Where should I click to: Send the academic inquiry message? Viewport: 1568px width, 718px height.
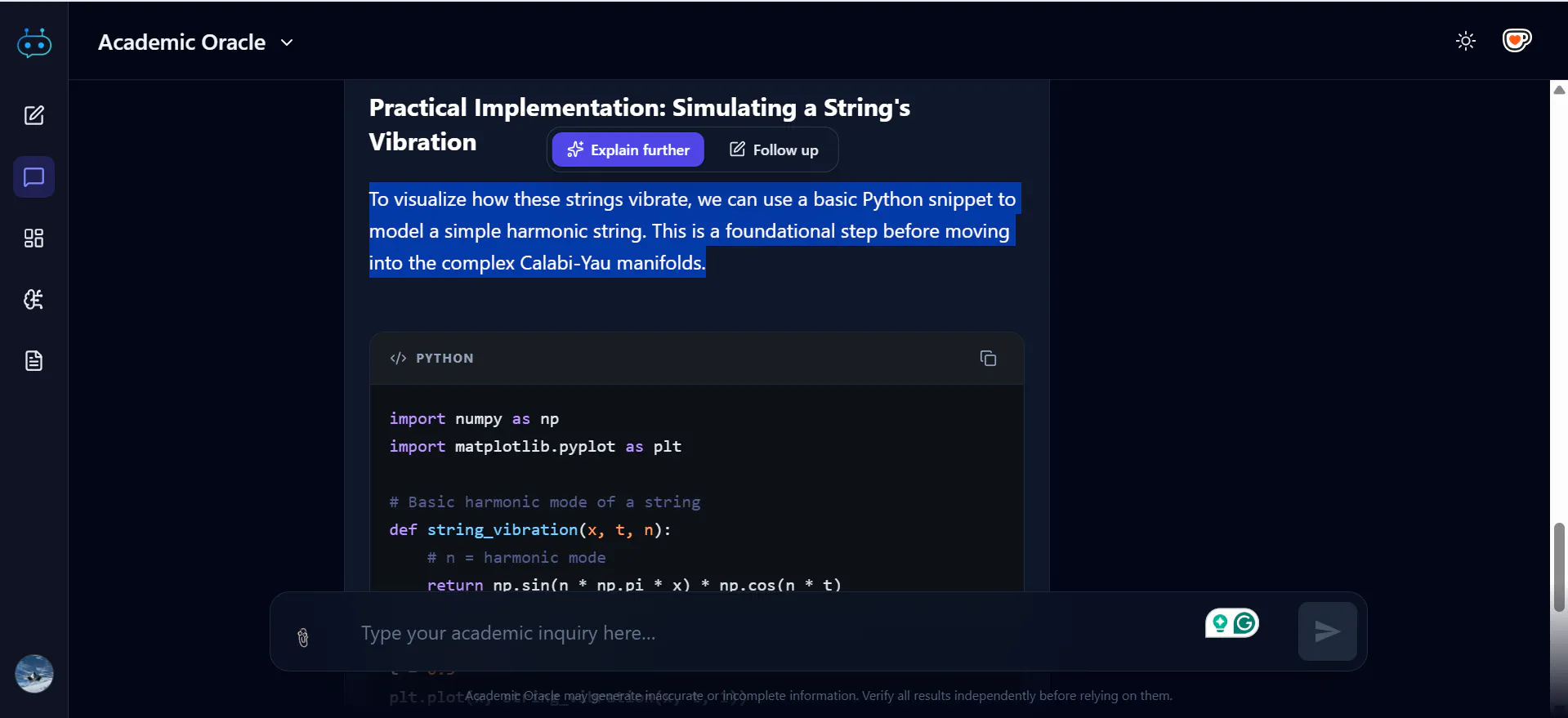click(x=1327, y=631)
